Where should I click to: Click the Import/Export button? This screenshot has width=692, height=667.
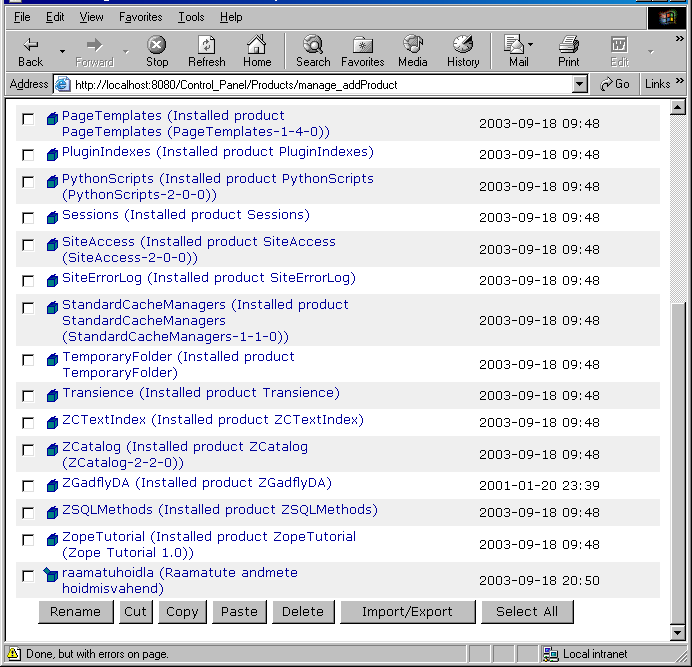click(x=407, y=611)
